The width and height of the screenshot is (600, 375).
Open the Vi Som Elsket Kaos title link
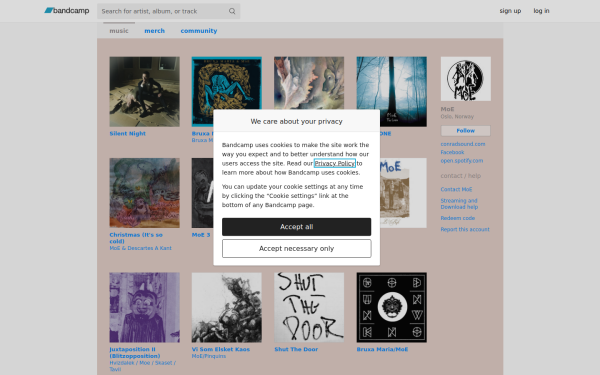(x=220, y=349)
